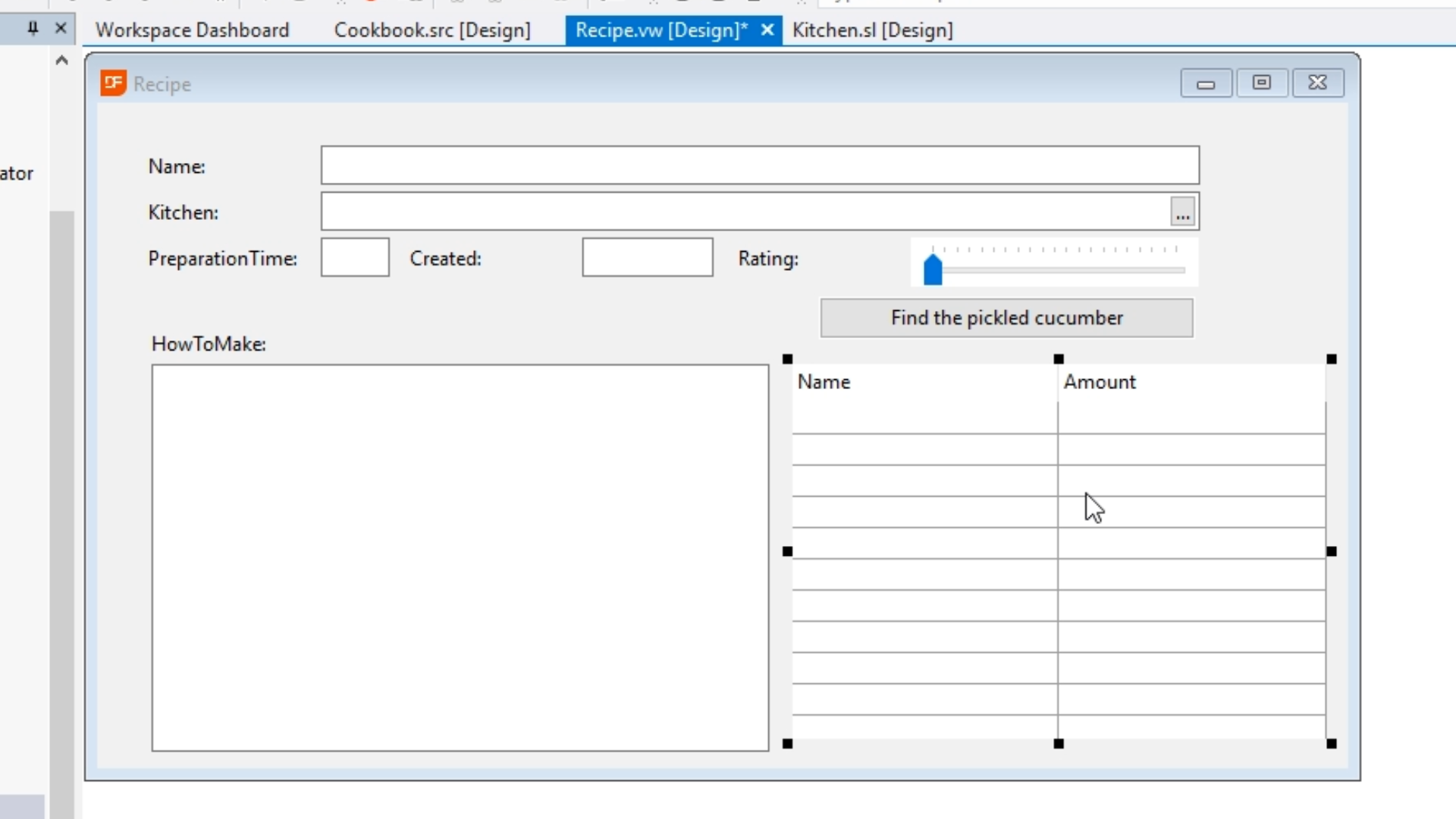
Task: Click Find the pickled cucumber button
Action: pos(1006,318)
